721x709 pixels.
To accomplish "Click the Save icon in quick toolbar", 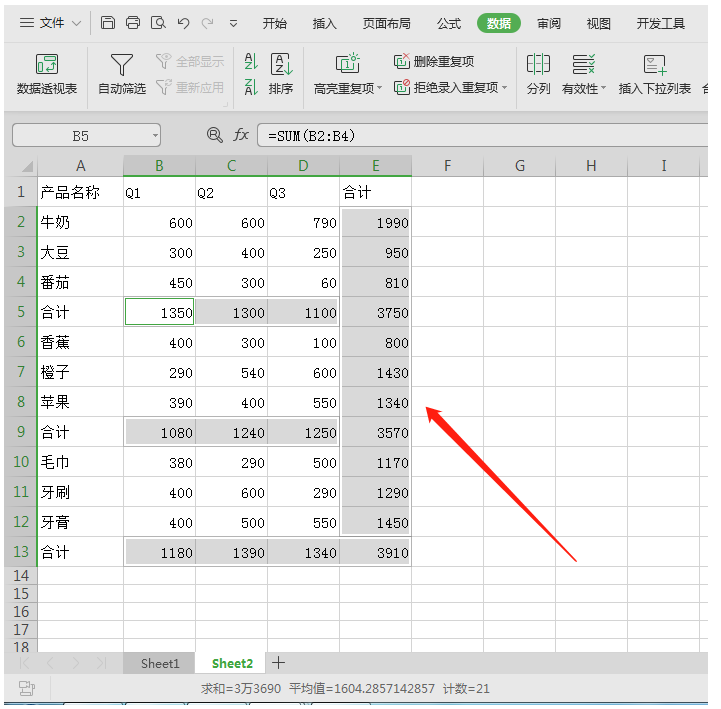I will point(108,23).
